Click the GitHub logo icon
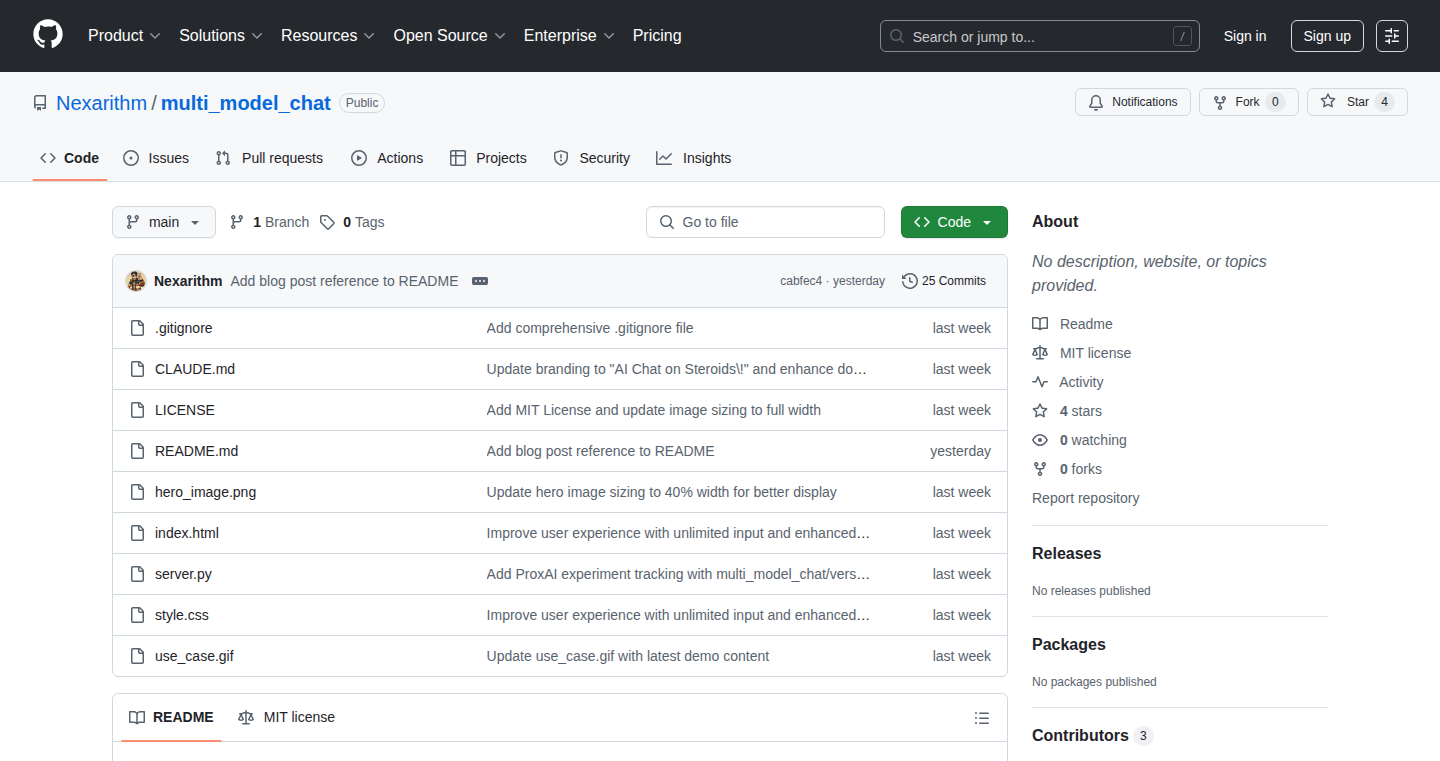1440x761 pixels. 48,35
